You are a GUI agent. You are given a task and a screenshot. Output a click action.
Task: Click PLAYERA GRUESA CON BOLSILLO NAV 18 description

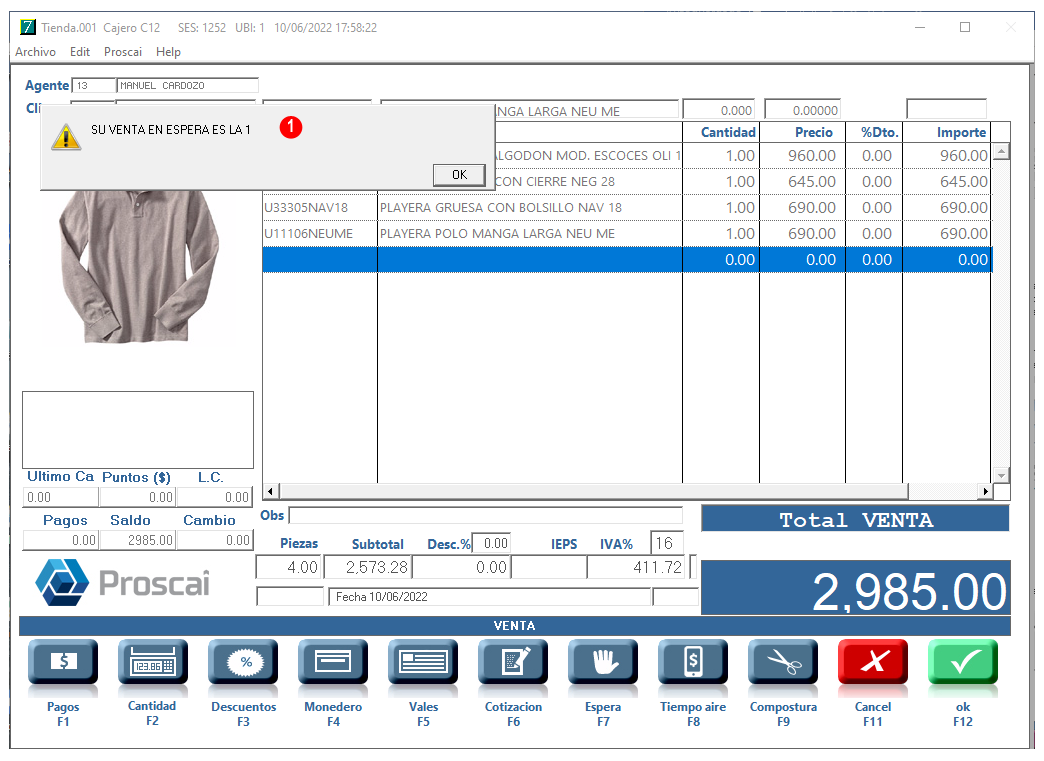pyautogui.click(x=501, y=208)
